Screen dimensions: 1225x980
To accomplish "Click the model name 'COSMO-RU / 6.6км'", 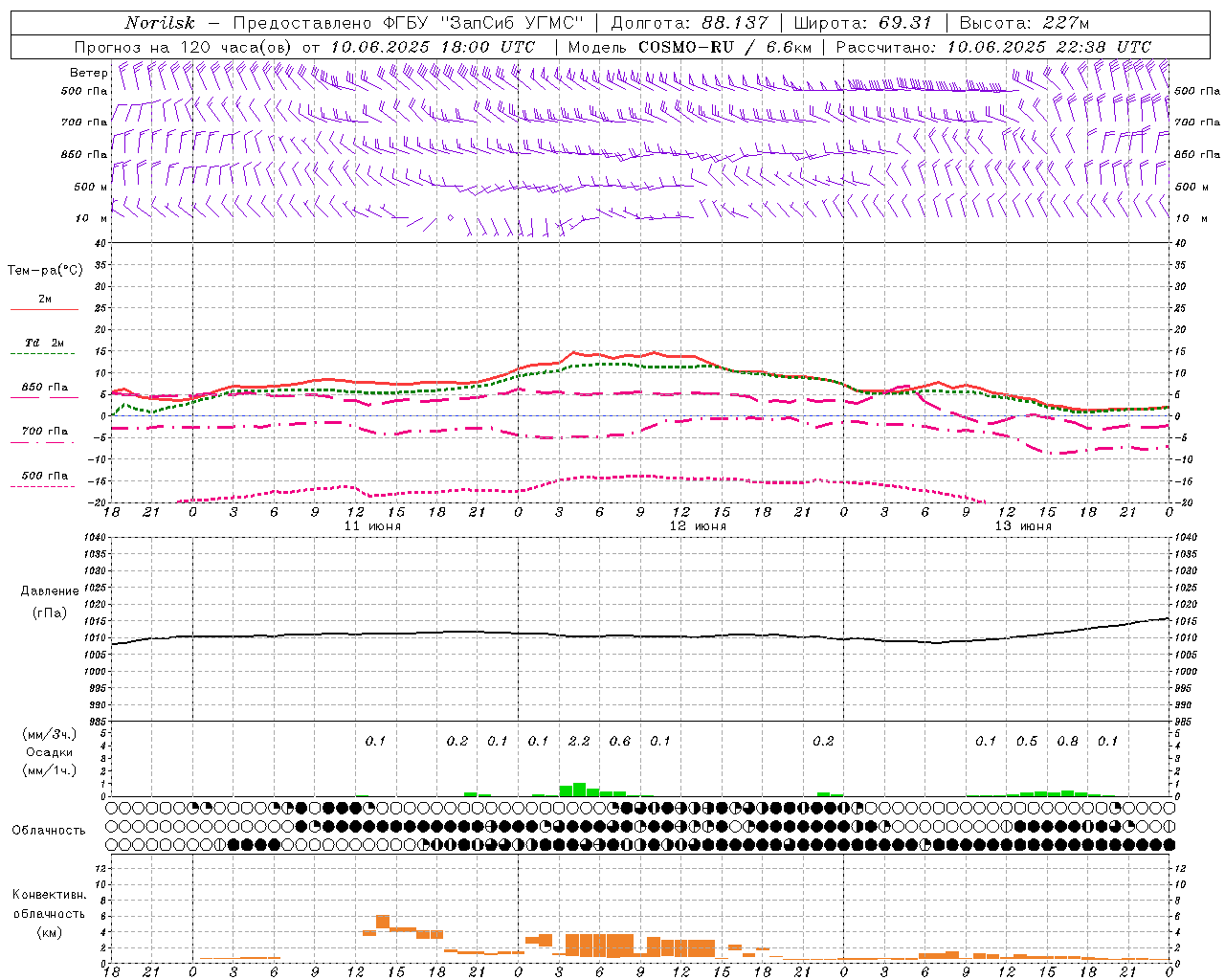I will click(724, 47).
